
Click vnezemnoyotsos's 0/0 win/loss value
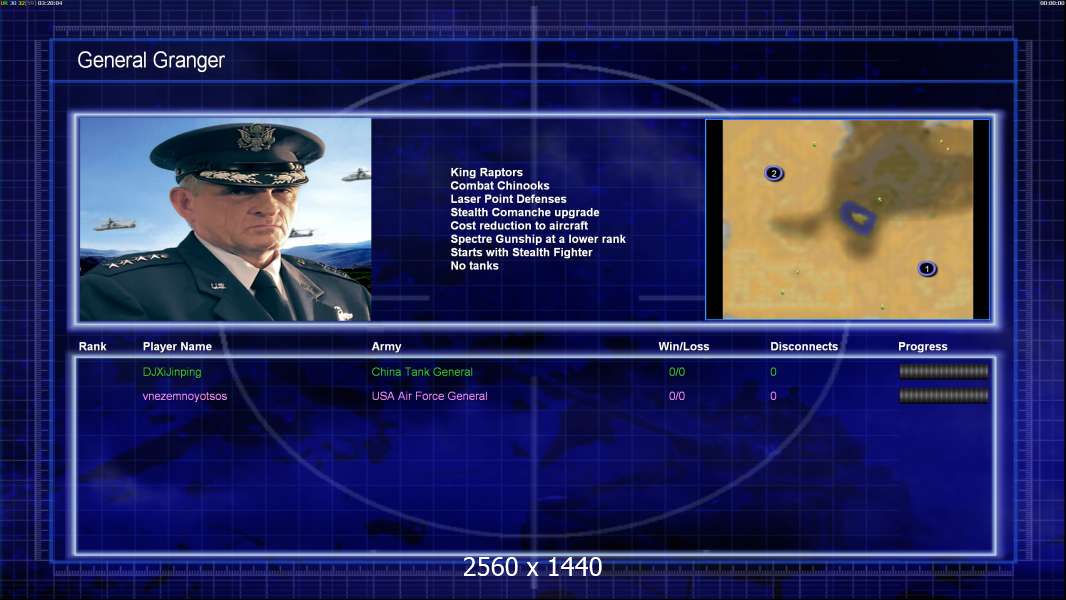(x=676, y=396)
